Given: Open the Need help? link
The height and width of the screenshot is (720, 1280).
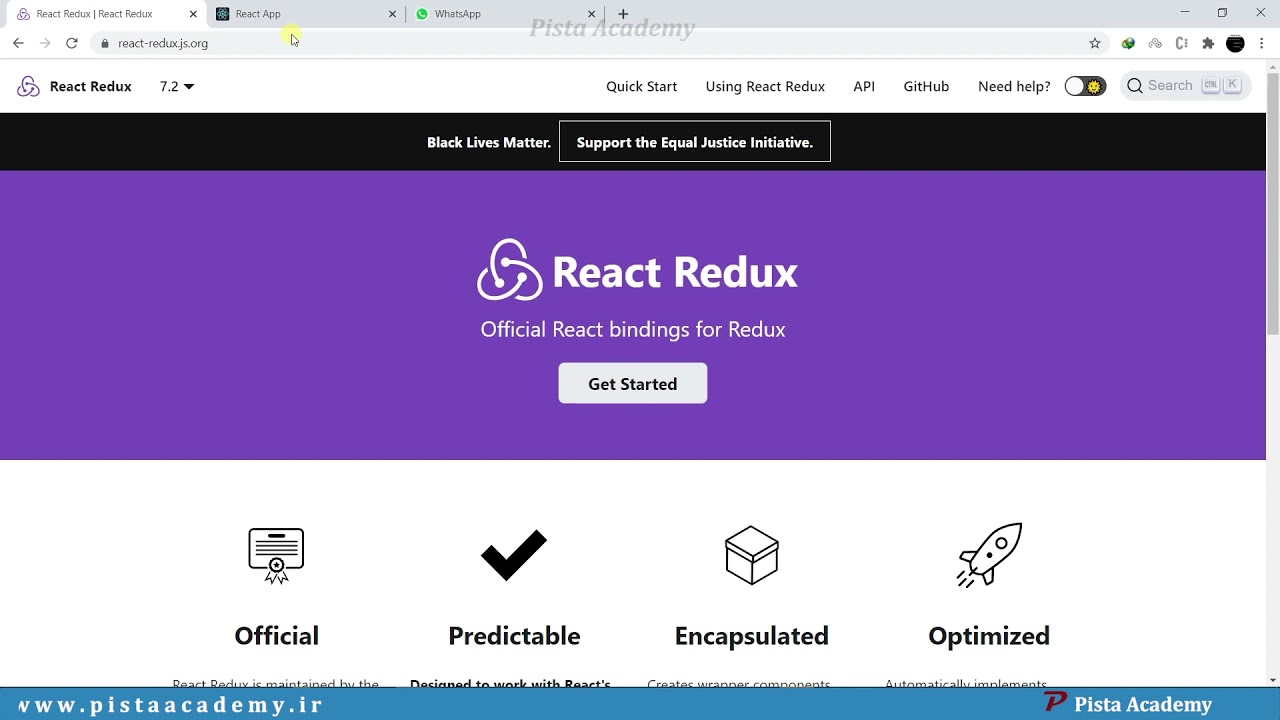Looking at the screenshot, I should pyautogui.click(x=1014, y=86).
